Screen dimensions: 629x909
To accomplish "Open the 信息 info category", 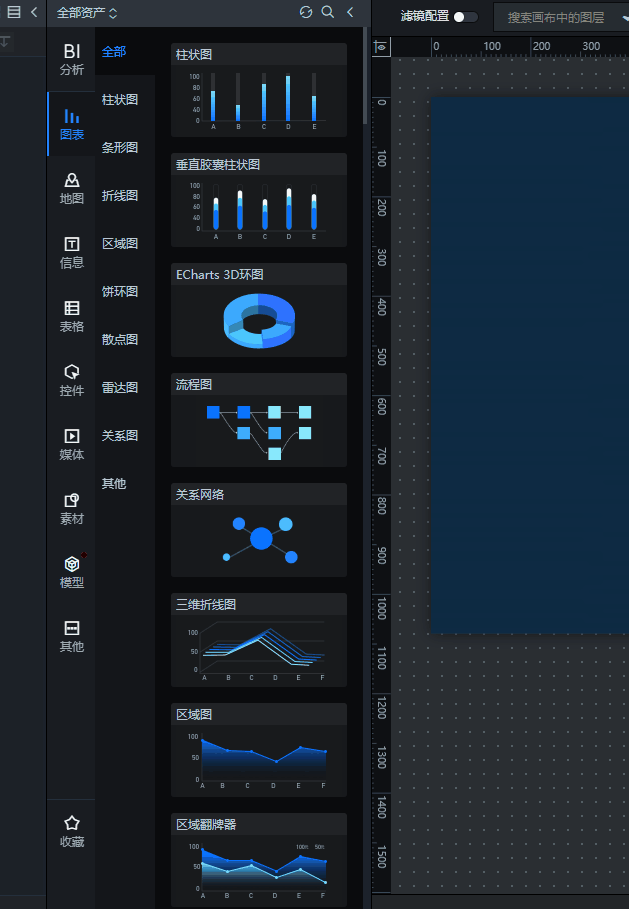I will [71, 253].
